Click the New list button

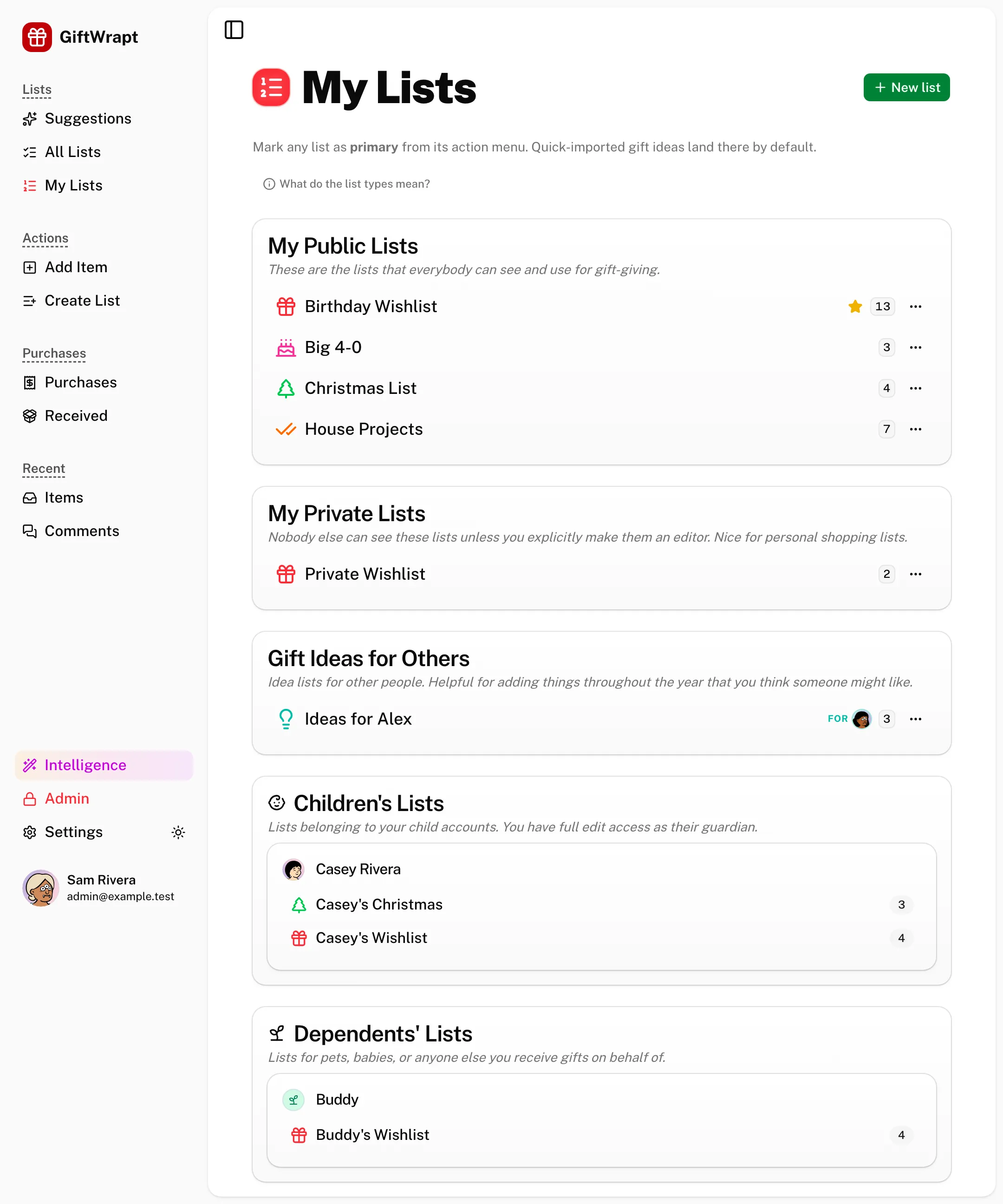(x=906, y=87)
